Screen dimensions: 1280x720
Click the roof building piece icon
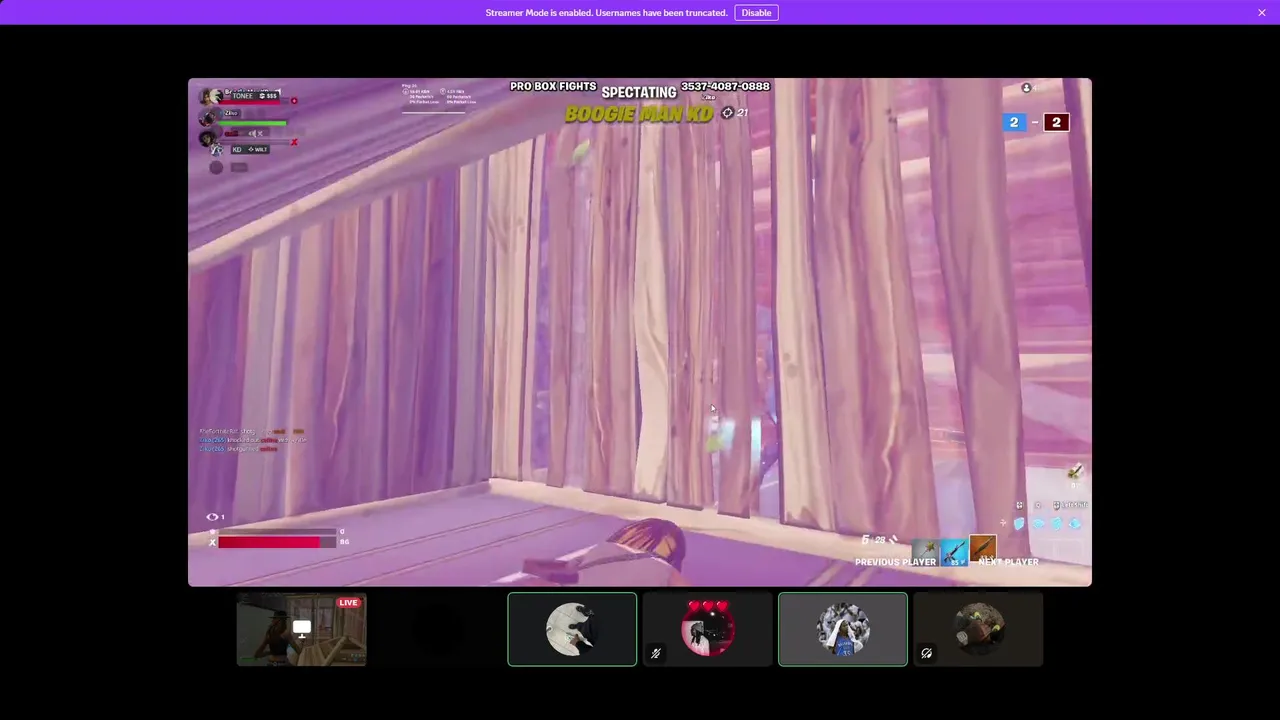1076,523
